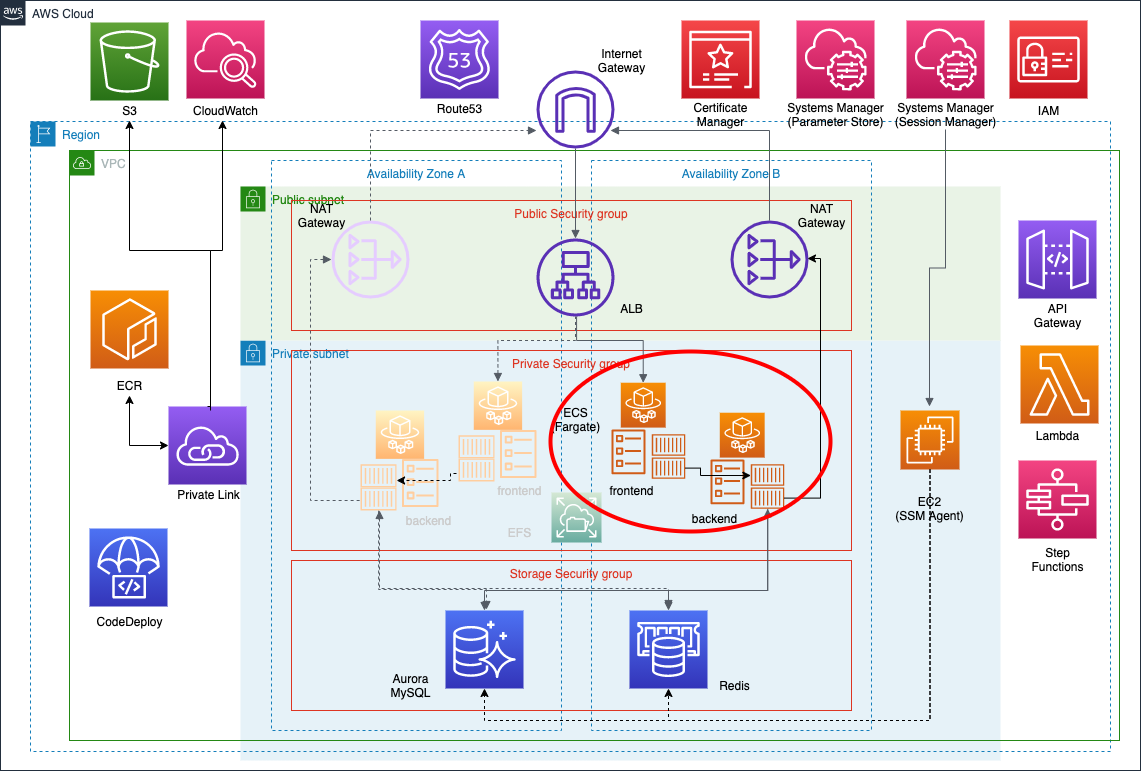The image size is (1141, 771).
Task: Click the "Redis" label text
Action: (x=734, y=686)
